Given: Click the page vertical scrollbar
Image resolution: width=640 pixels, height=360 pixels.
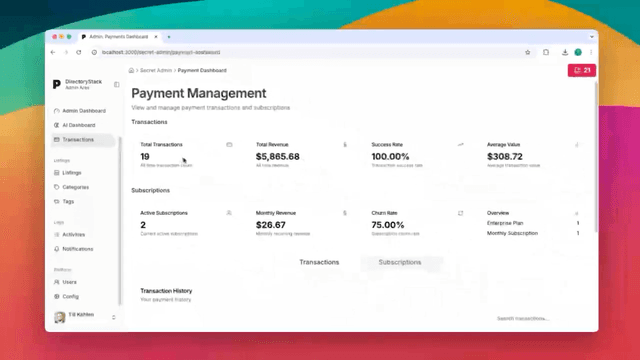Looking at the screenshot, I should 596,157.
